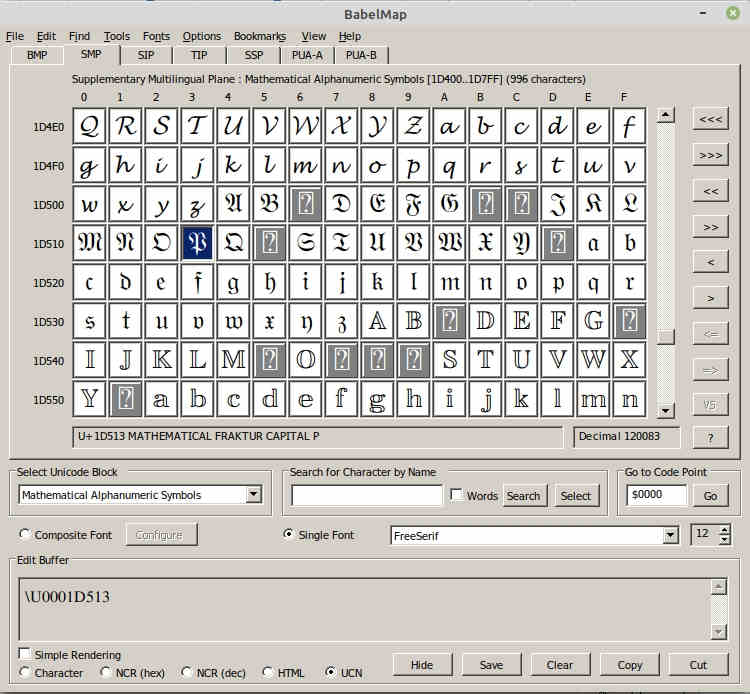Screen dimensions: 750x694
Task: Click the character name search field
Action: (x=367, y=495)
